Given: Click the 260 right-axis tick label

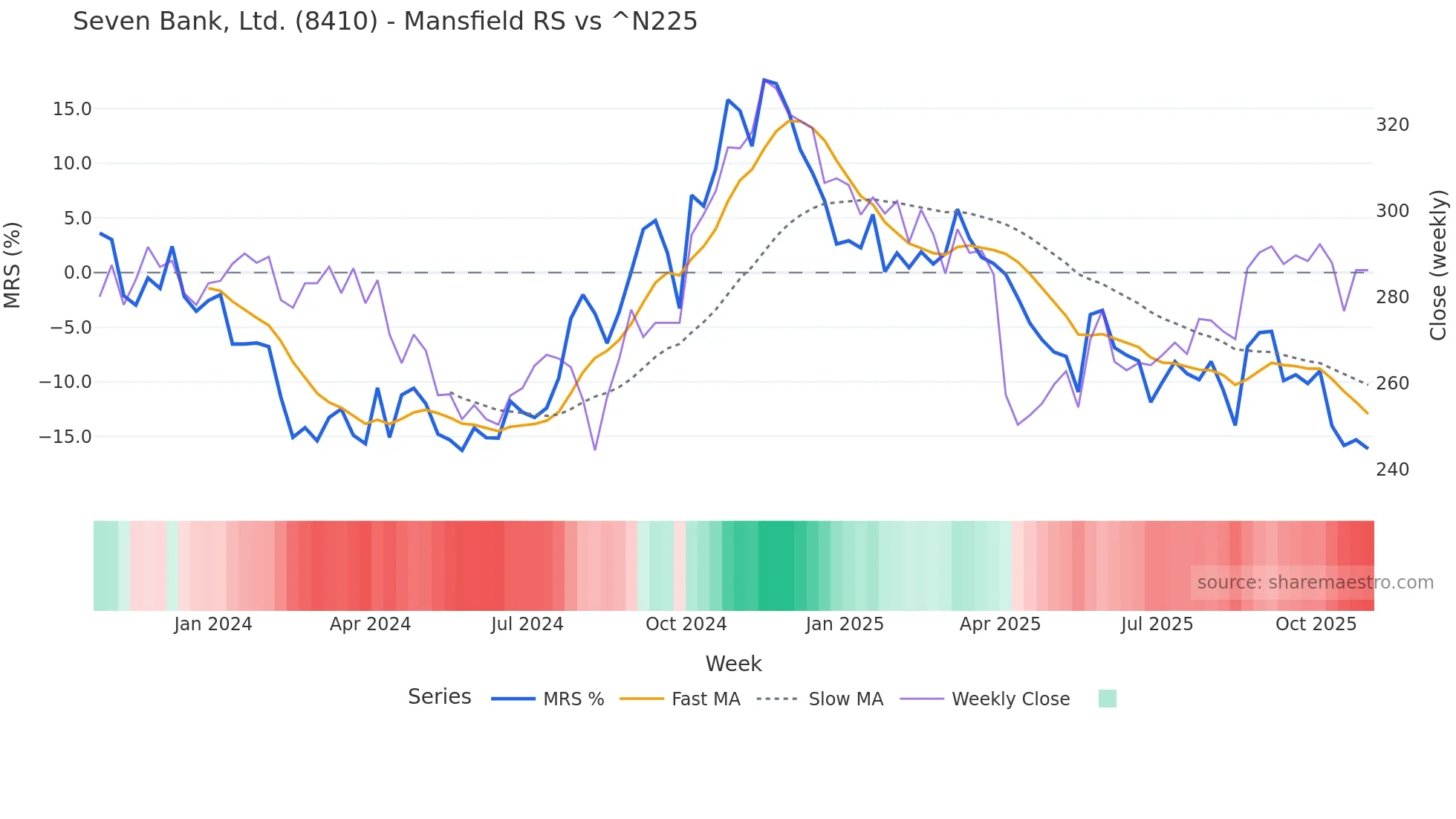Looking at the screenshot, I should [x=1392, y=383].
